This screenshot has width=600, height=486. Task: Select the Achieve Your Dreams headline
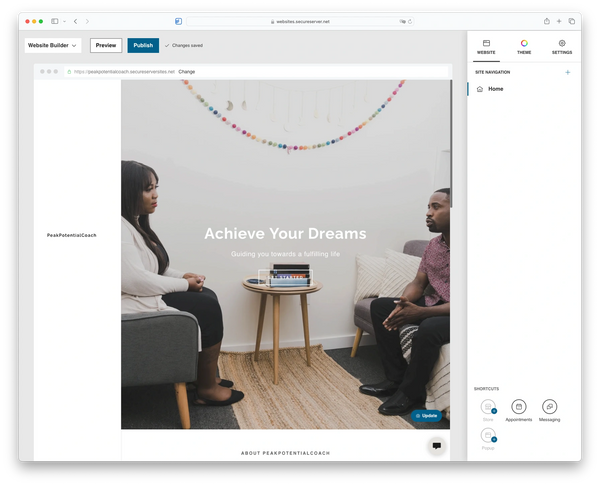coord(285,233)
